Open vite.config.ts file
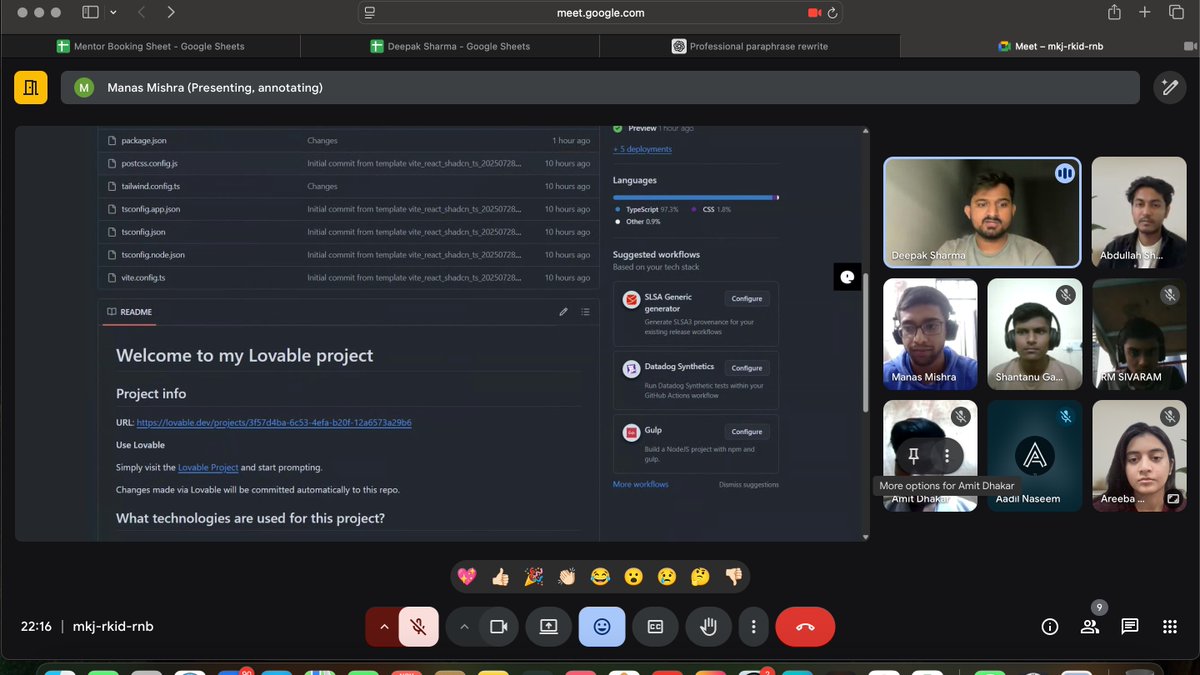 tap(143, 278)
